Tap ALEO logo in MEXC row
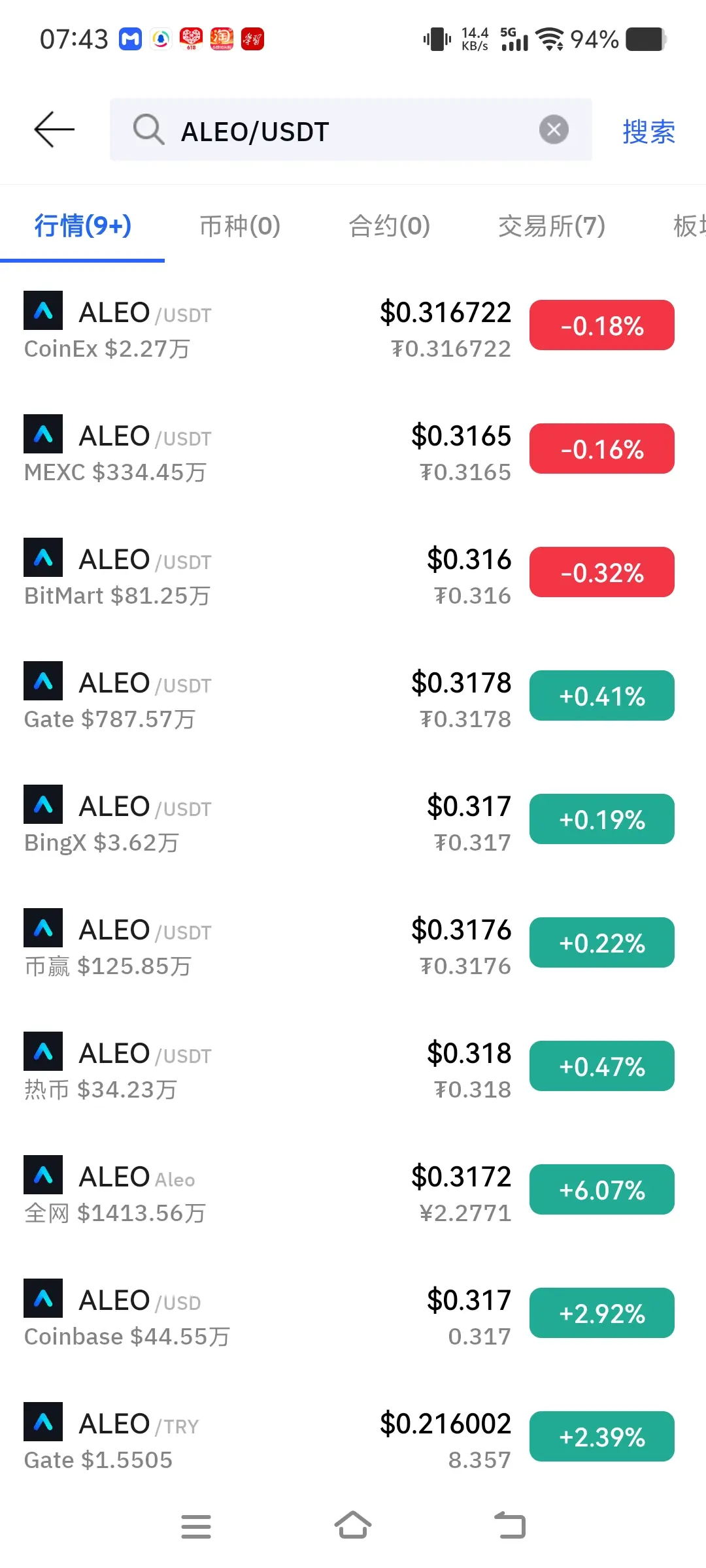This screenshot has height=1568, width=706. 43,434
